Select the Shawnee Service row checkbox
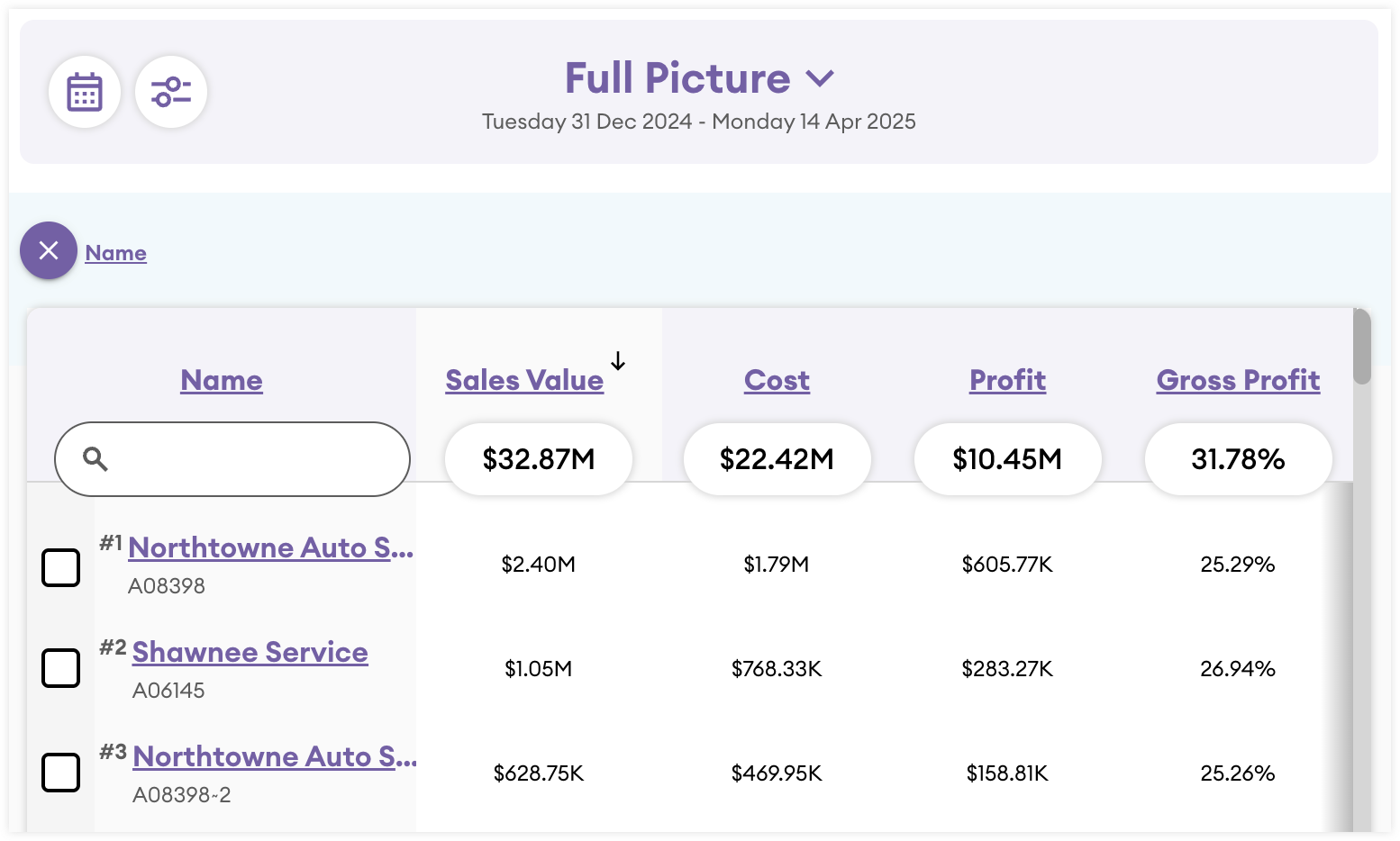 tap(61, 669)
